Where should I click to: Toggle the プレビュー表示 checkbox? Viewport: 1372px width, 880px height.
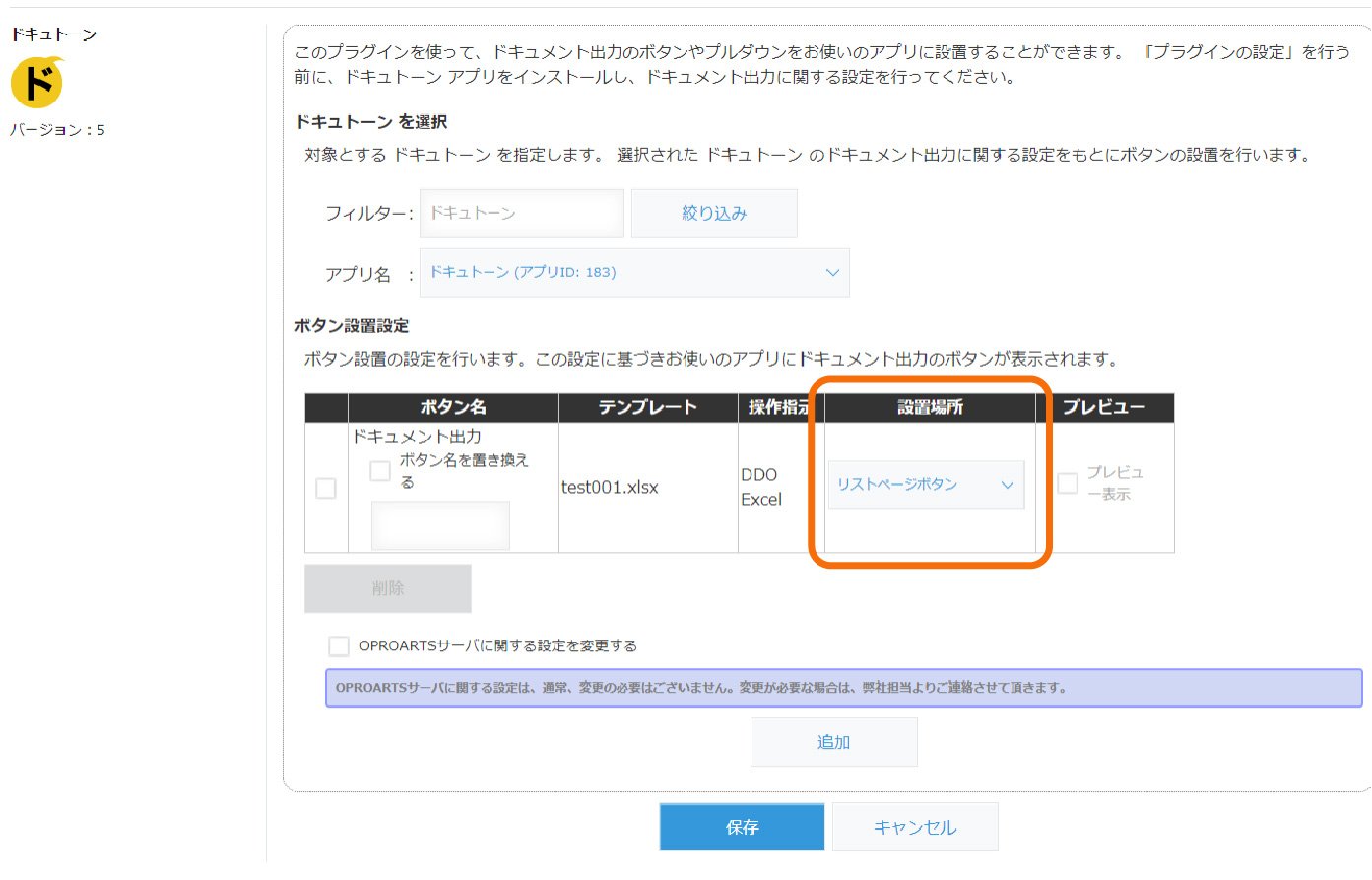(x=1068, y=483)
